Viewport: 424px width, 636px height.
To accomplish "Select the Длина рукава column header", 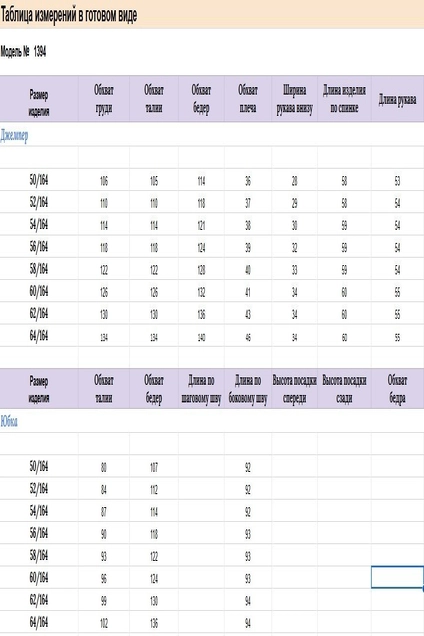I will 397,99.
